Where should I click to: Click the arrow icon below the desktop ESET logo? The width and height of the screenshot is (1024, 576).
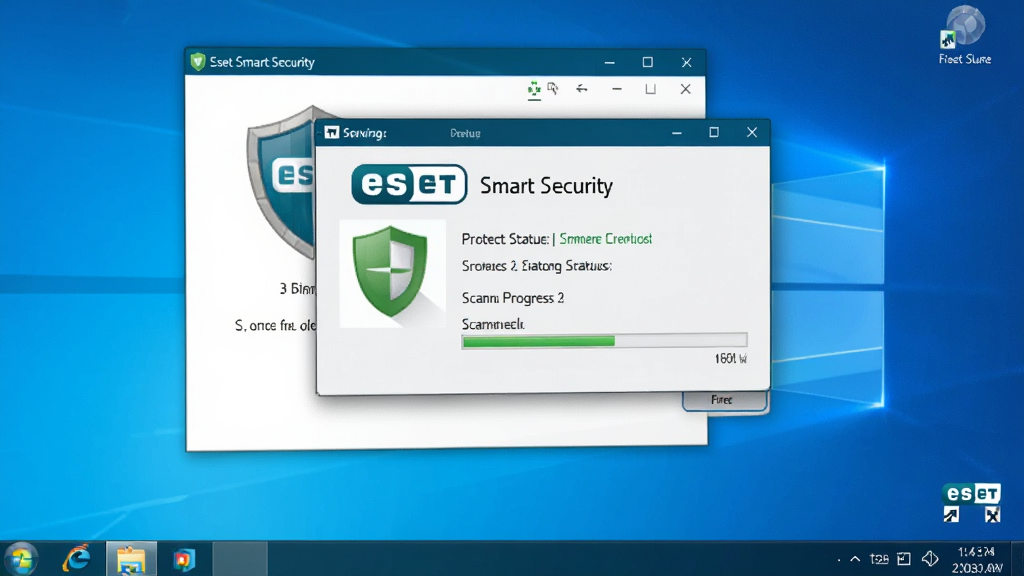pos(952,515)
